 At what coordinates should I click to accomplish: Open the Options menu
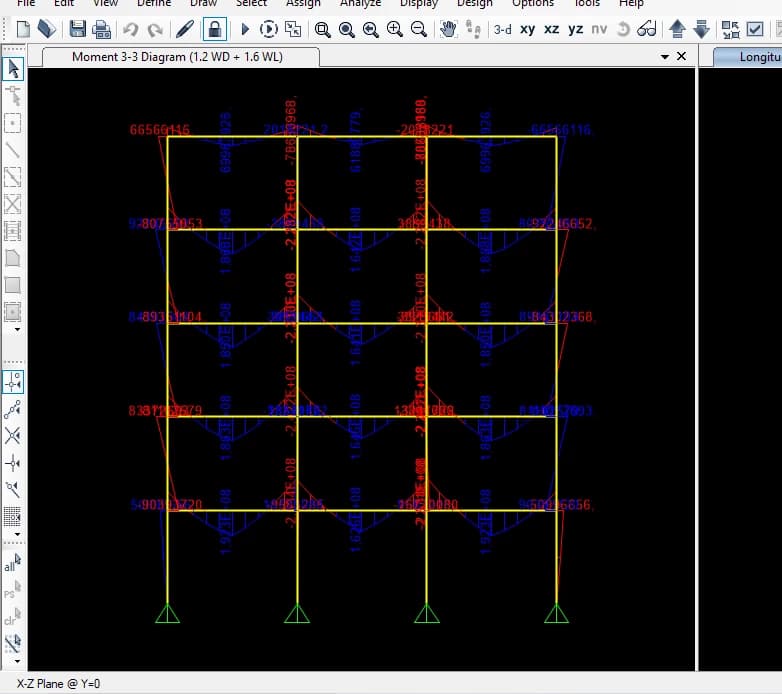coord(533,3)
